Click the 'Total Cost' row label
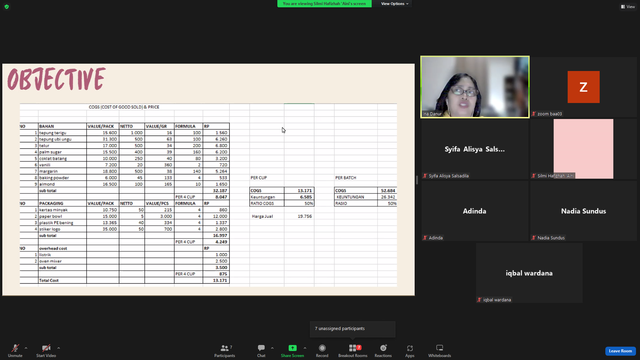Image resolution: width=640 pixels, height=360 pixels. [x=49, y=280]
